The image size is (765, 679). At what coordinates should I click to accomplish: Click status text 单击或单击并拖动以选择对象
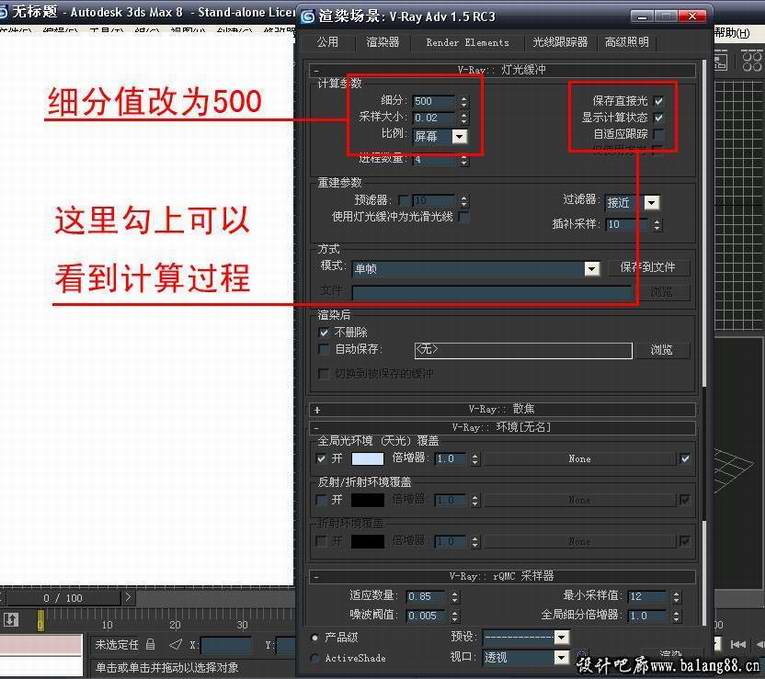click(x=167, y=667)
